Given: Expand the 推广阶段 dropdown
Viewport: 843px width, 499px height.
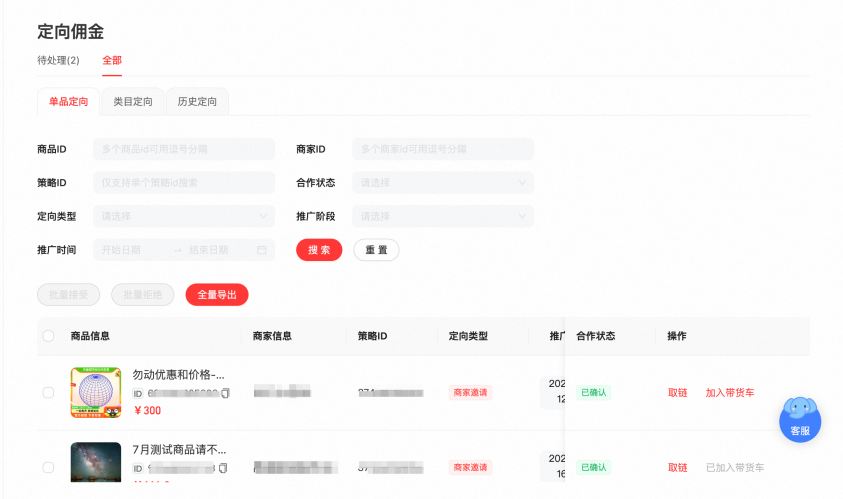Looking at the screenshot, I should click(x=443, y=216).
